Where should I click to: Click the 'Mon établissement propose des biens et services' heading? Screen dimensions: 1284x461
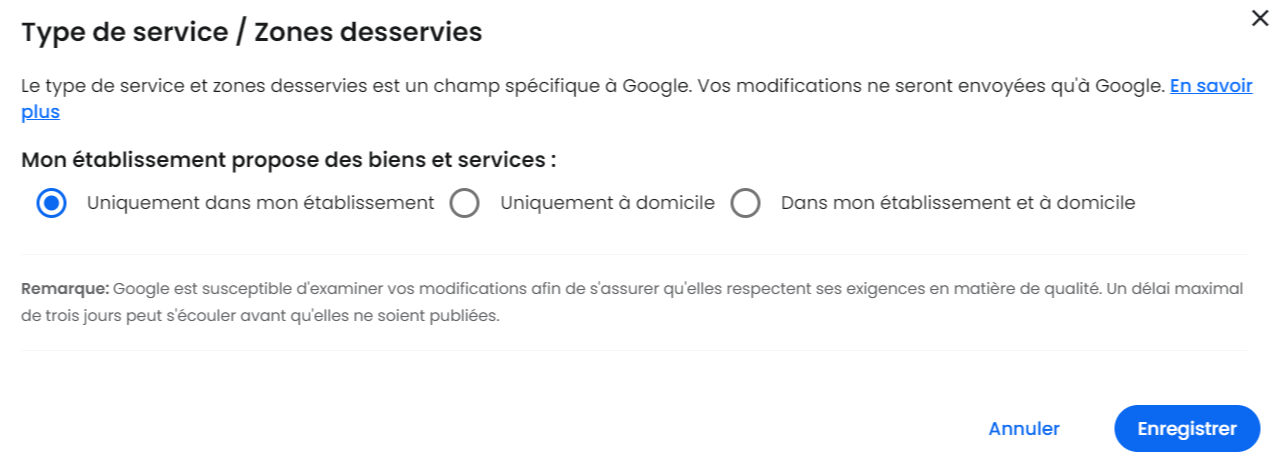(288, 160)
